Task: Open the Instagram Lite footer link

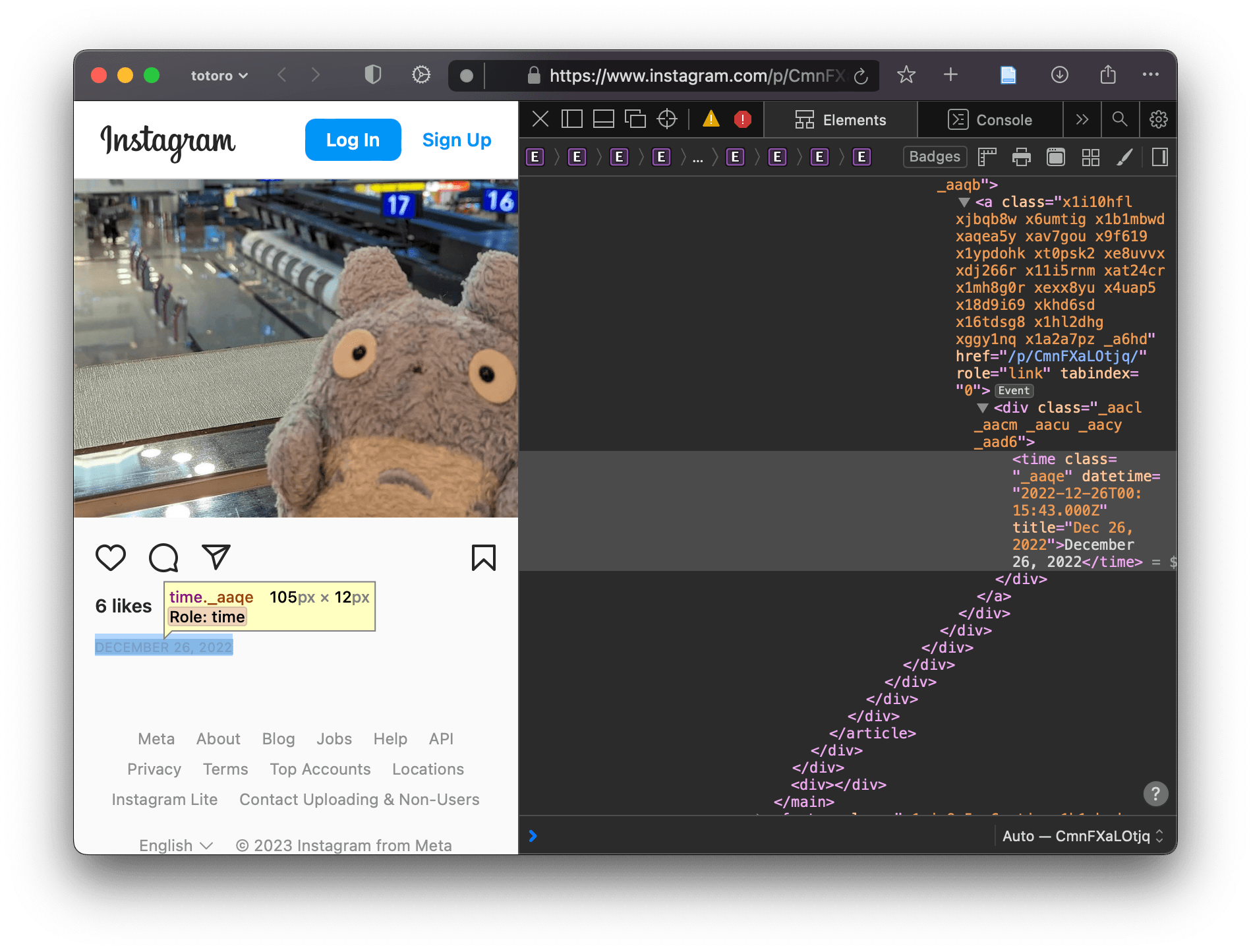Action: click(x=164, y=800)
